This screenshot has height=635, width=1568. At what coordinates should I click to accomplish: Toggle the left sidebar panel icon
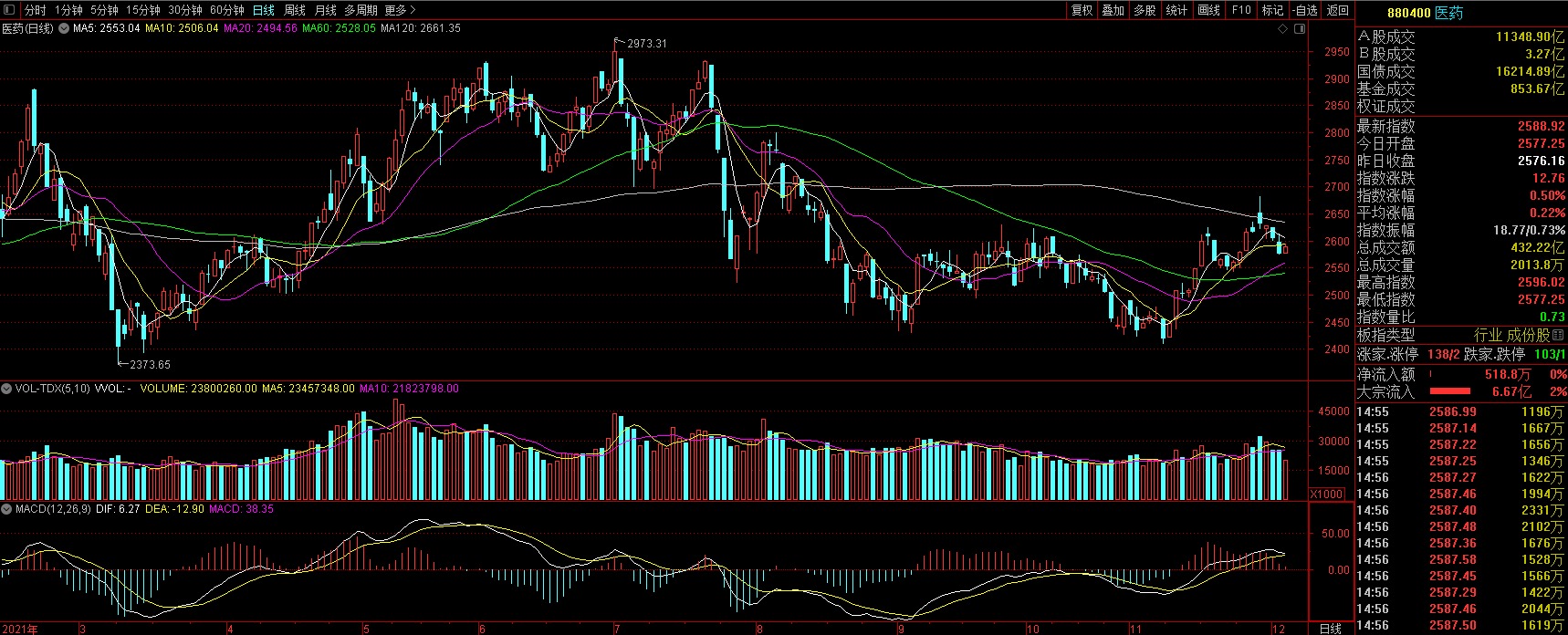pyautogui.click(x=9, y=10)
